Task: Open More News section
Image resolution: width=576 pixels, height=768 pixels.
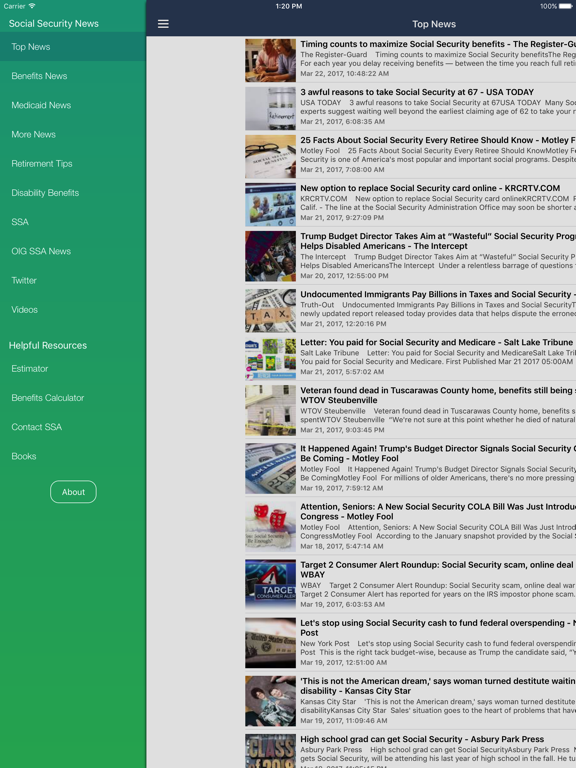Action: pyautogui.click(x=73, y=134)
